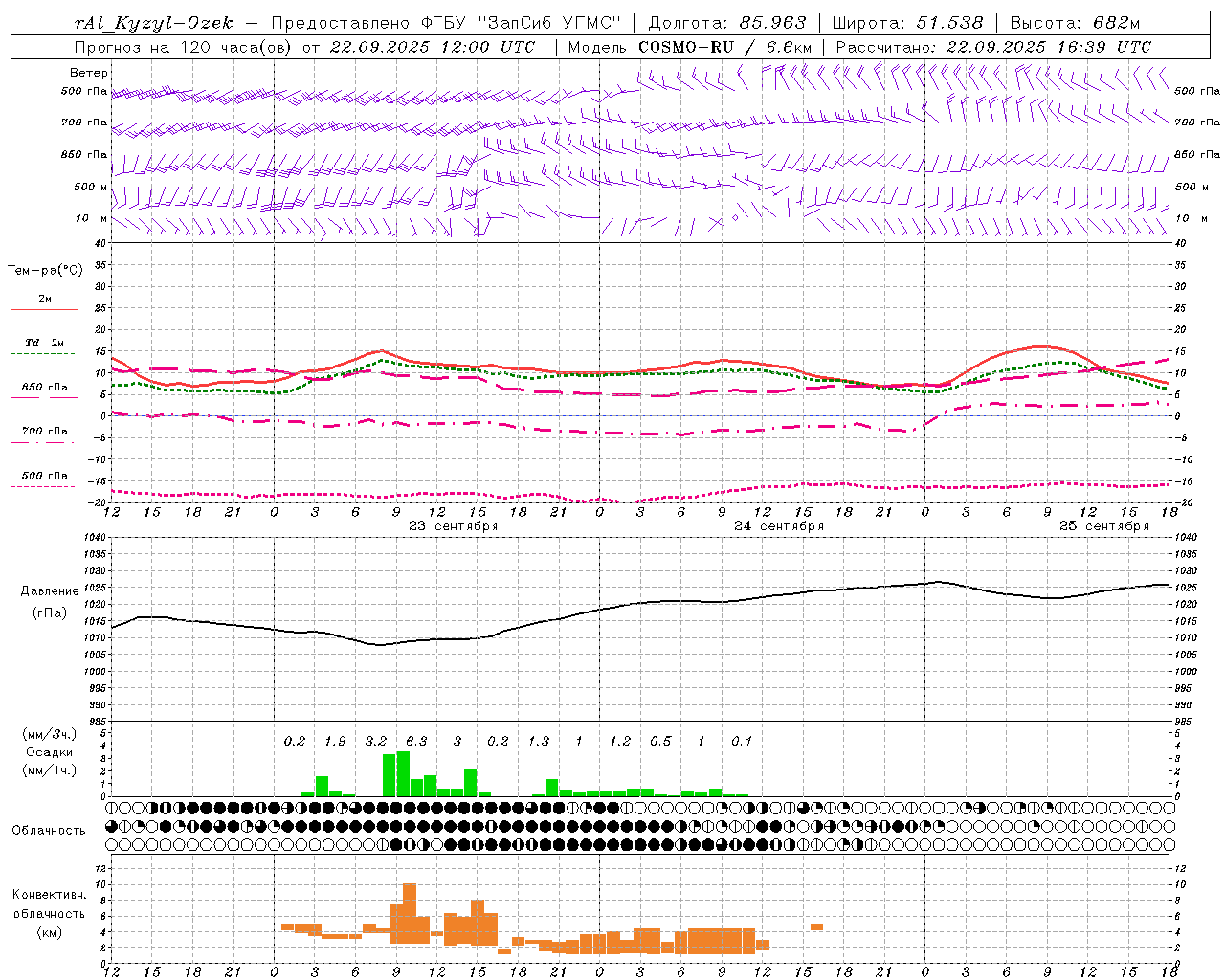Image resolution: width=1225 pixels, height=980 pixels.
Task: Click the Давление panel label
Action: (50, 591)
